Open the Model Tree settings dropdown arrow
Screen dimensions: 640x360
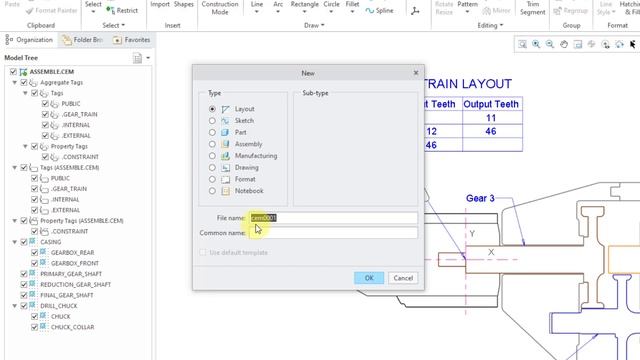(x=148, y=58)
